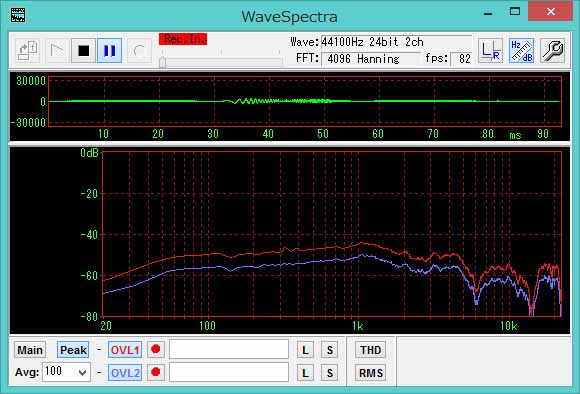This screenshot has width=580, height=394.
Task: Stop recording with the black square button
Action: (84, 51)
